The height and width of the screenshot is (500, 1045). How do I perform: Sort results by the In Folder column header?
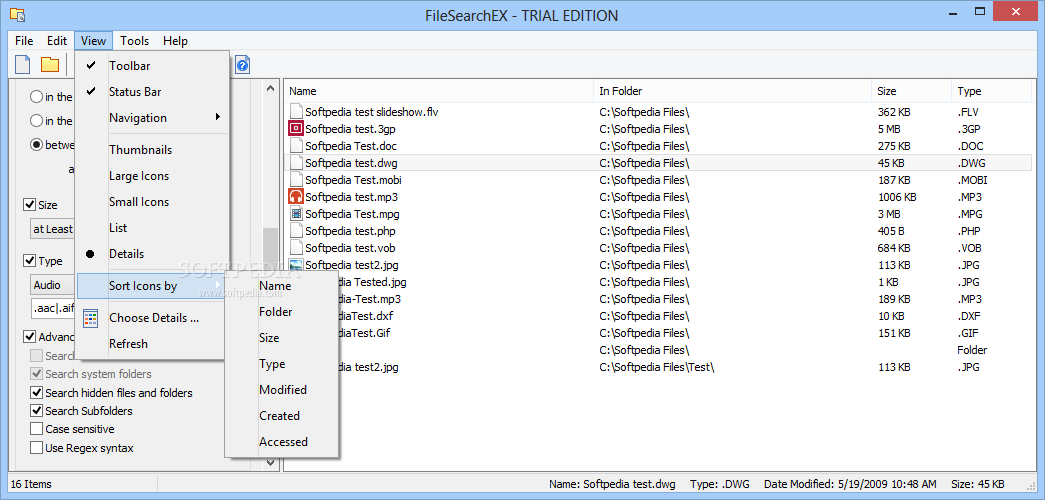tap(732, 91)
